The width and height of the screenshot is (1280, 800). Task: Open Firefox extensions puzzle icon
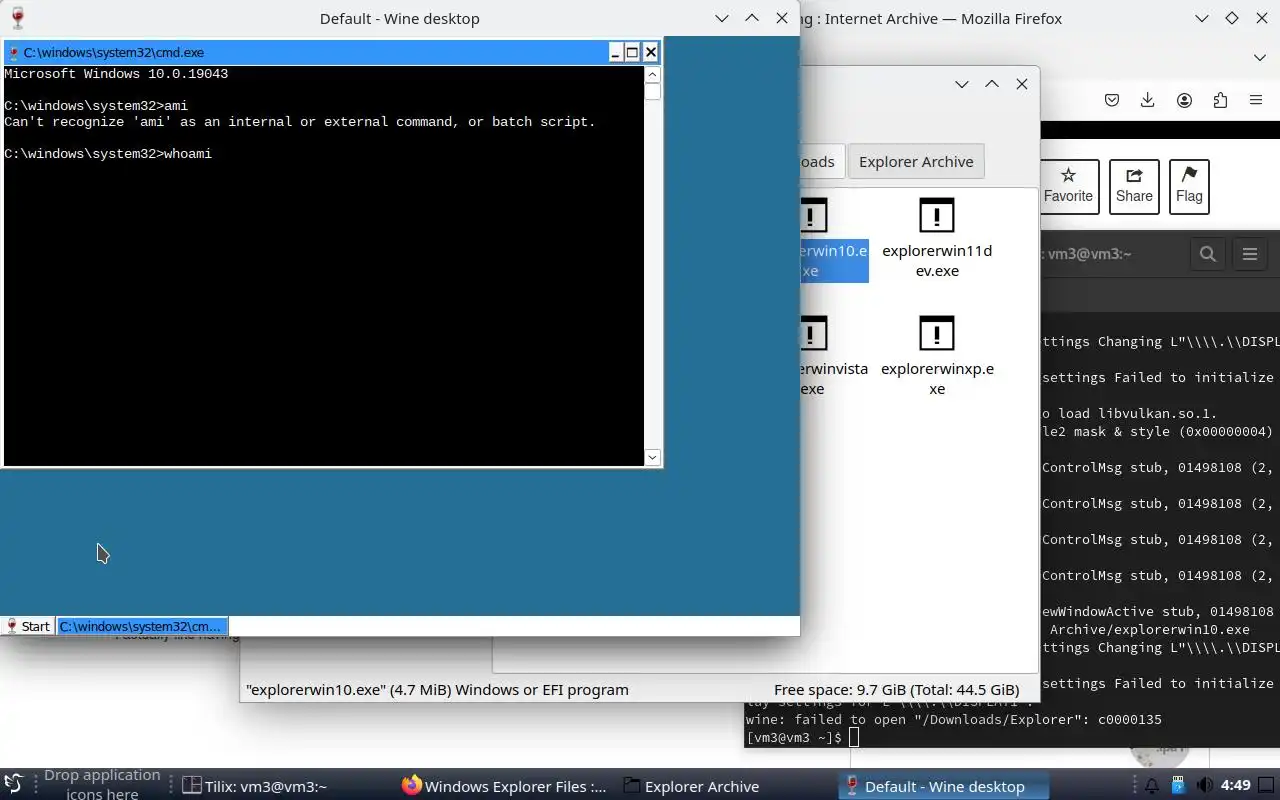click(1220, 100)
